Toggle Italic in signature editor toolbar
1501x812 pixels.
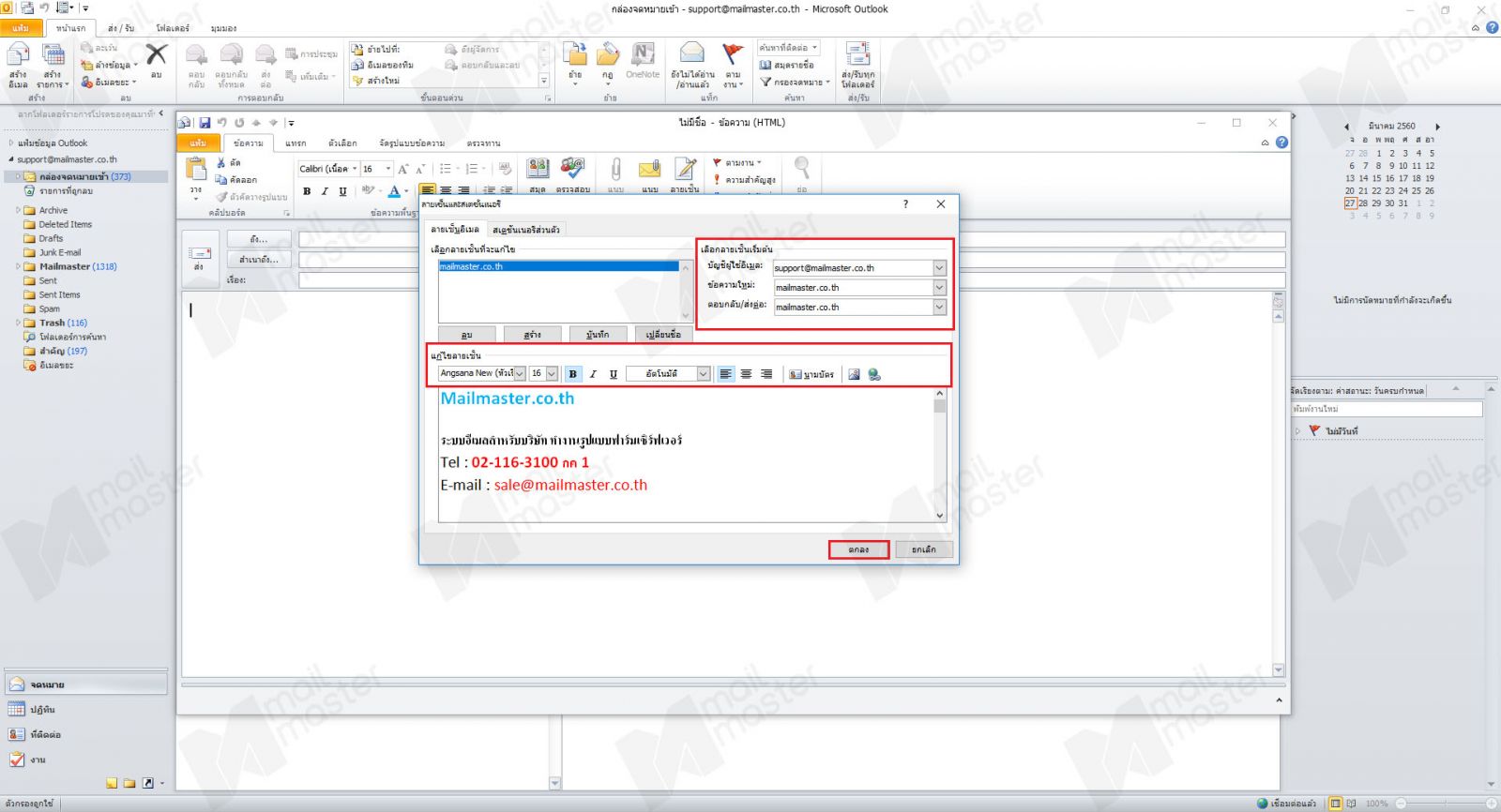(593, 374)
